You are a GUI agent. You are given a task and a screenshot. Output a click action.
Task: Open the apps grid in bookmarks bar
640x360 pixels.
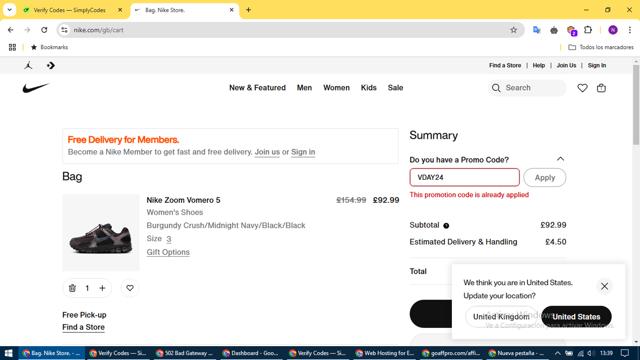pos(12,47)
